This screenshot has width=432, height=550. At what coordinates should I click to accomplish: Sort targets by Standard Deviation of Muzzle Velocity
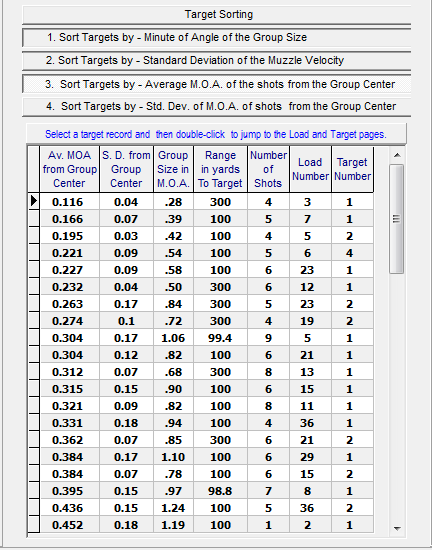pyautogui.click(x=216, y=60)
